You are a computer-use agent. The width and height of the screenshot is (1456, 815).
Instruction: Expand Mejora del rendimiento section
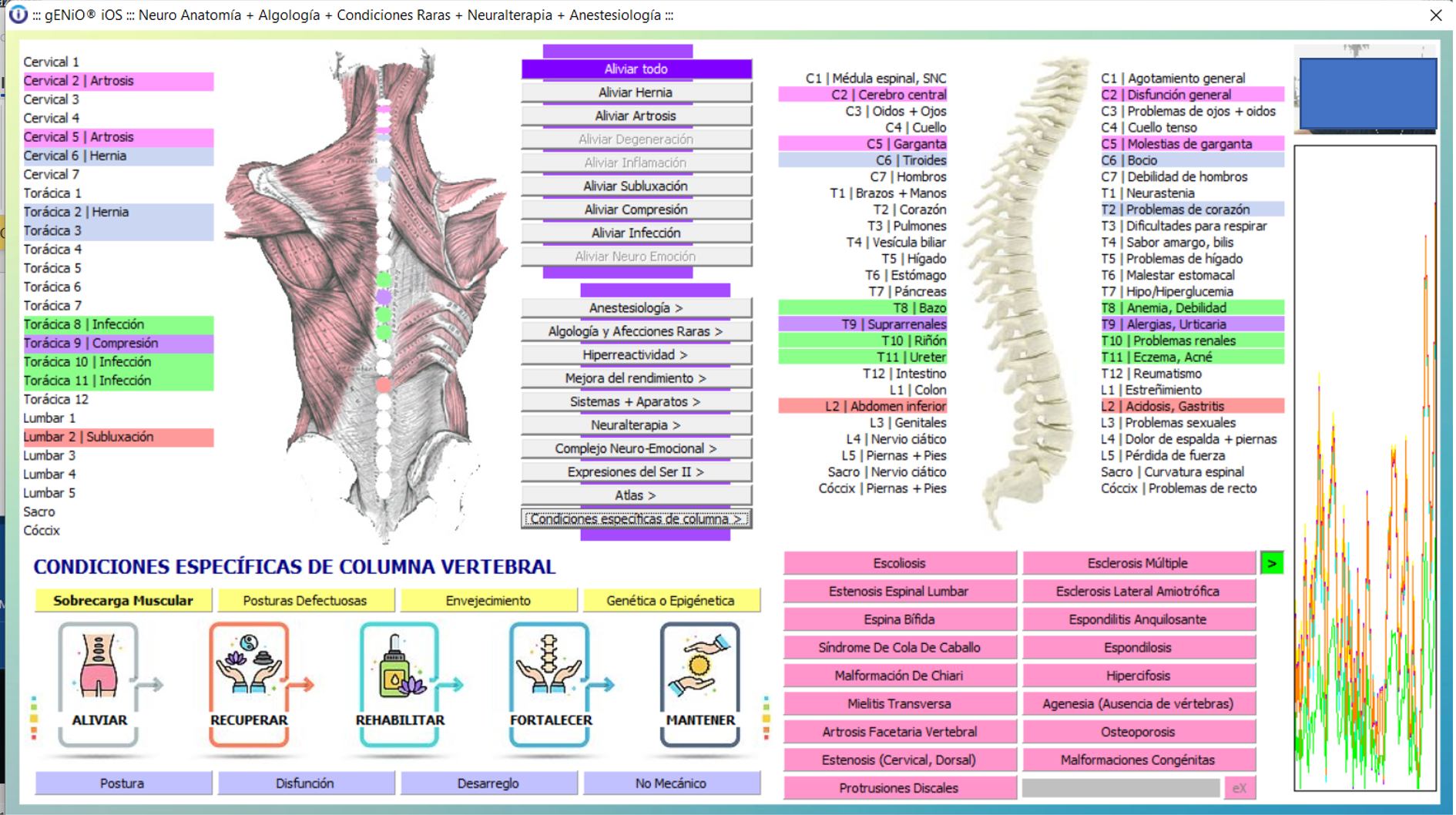click(636, 378)
